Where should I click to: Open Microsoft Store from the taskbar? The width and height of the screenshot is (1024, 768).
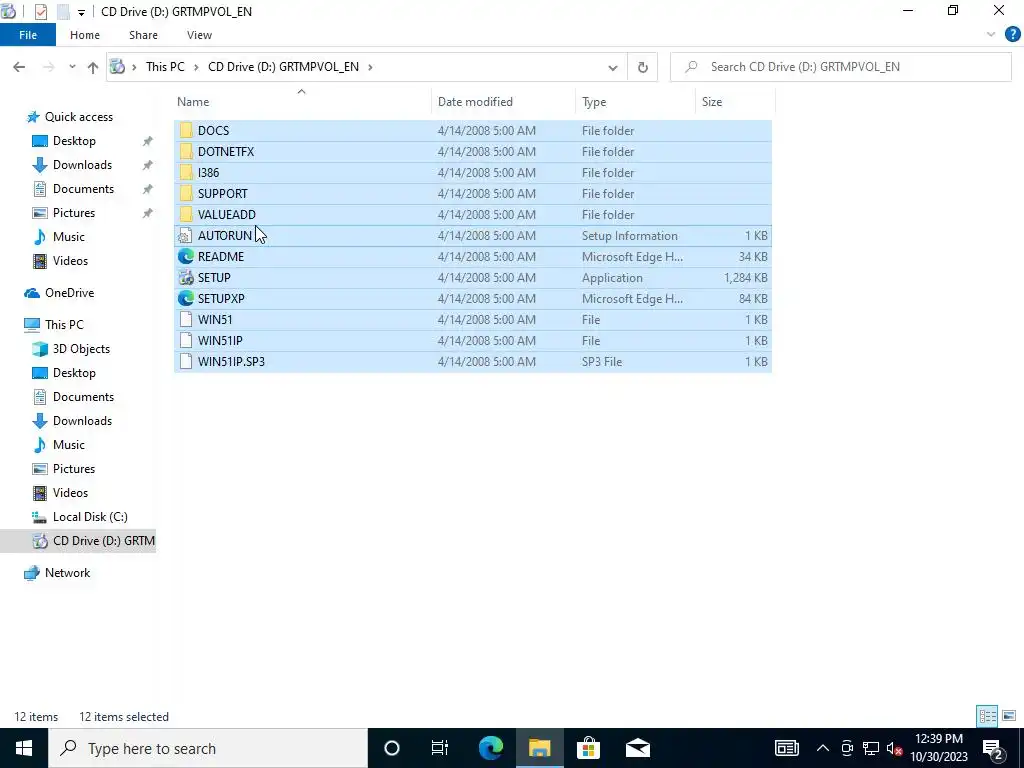click(x=588, y=748)
